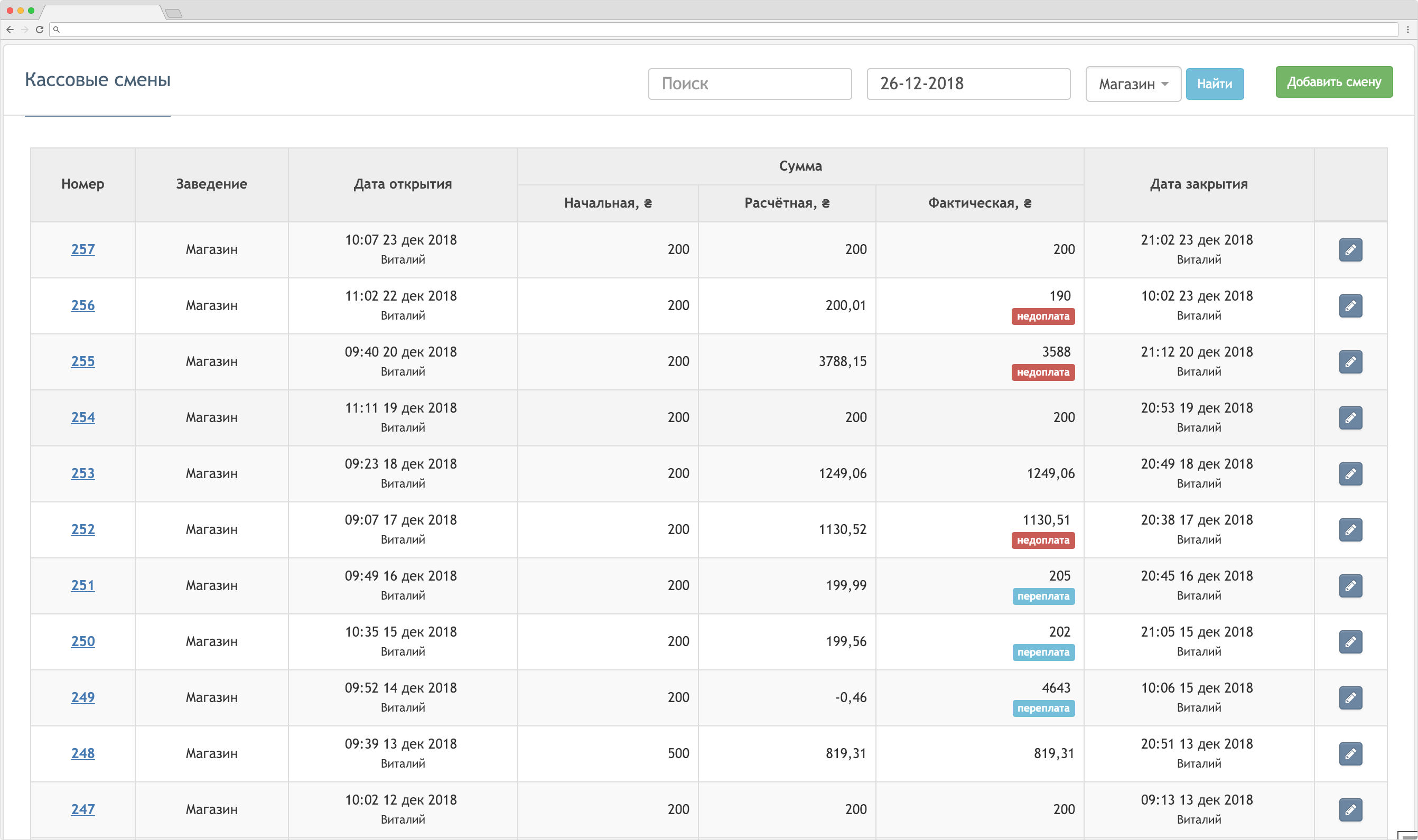Go back with browser back arrow
1418x840 pixels.
click(x=10, y=30)
